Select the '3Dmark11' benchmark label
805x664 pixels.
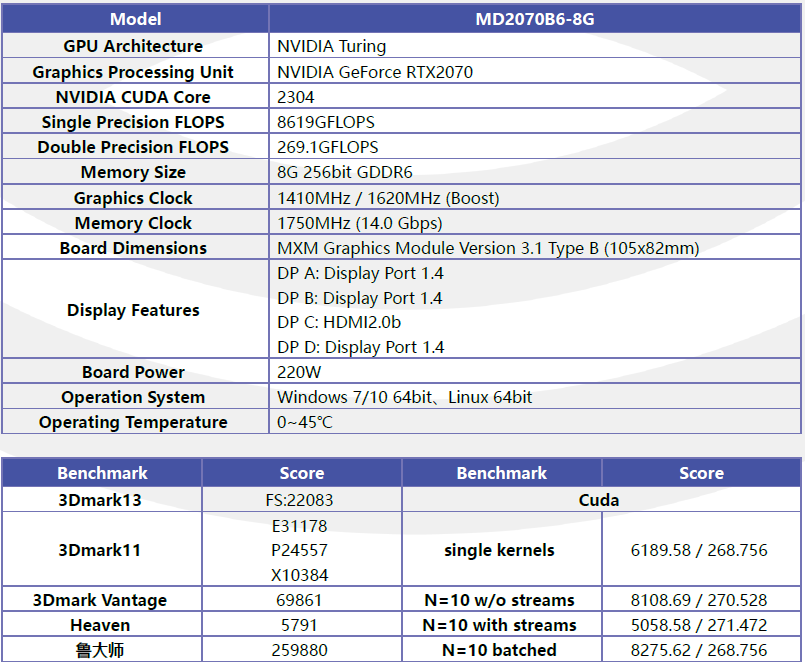pyautogui.click(x=100, y=551)
